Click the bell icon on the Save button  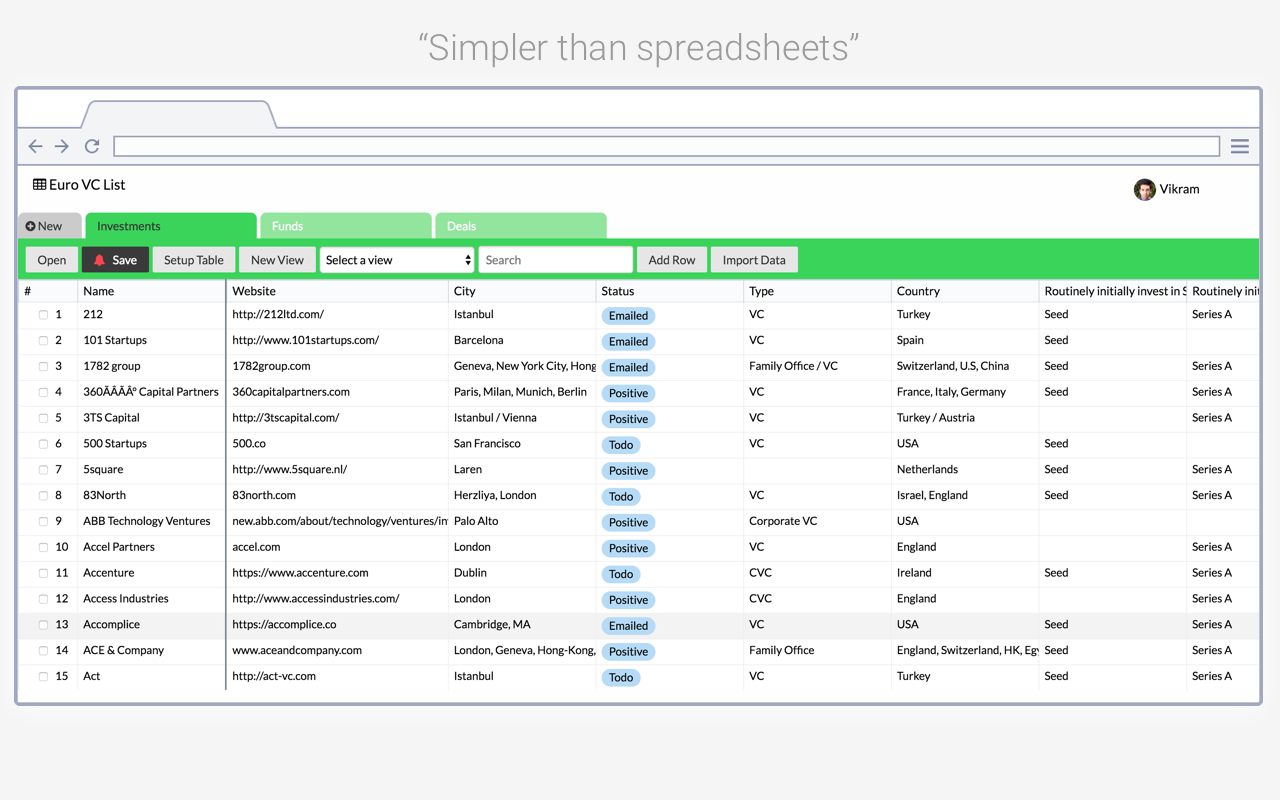(x=99, y=260)
